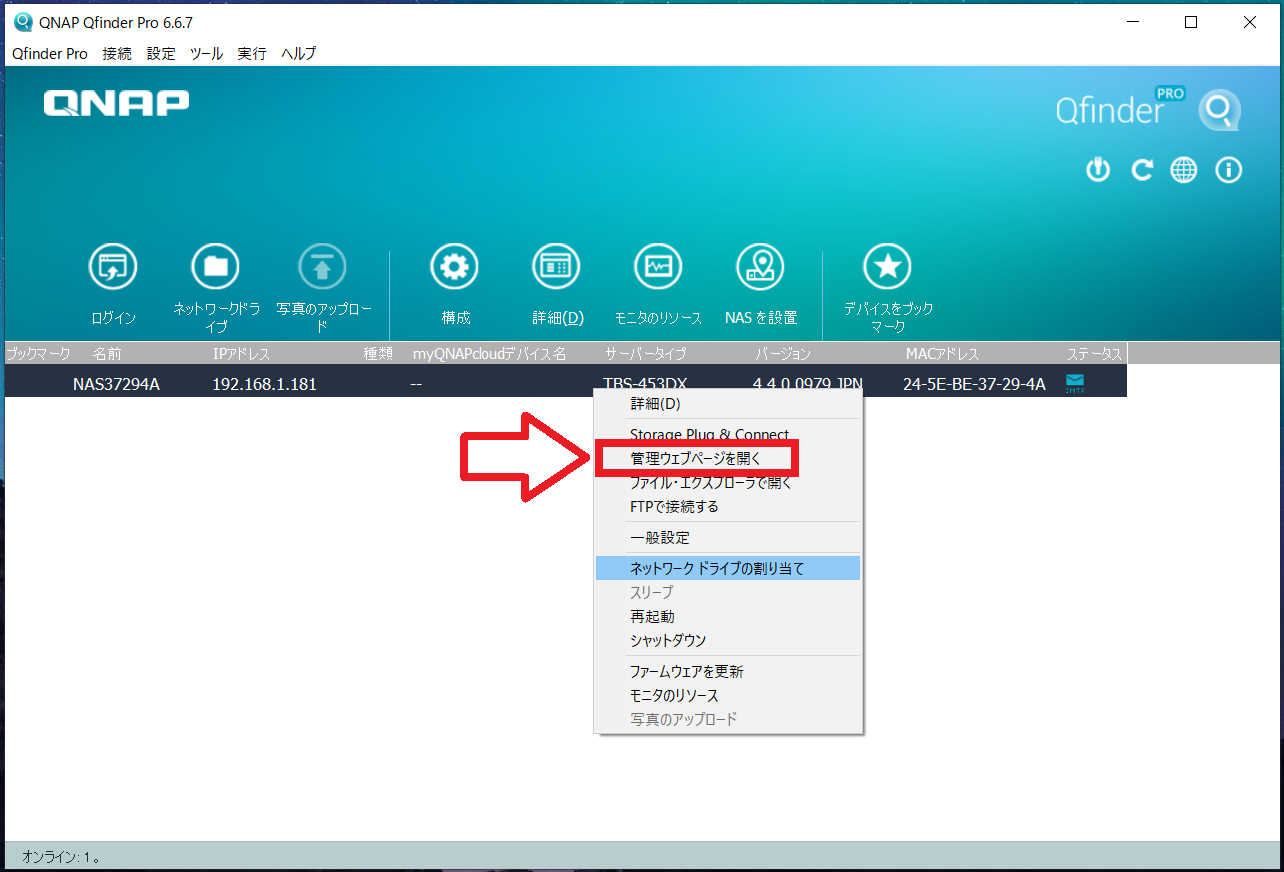Sort by the IPアドレス column header

(241, 354)
